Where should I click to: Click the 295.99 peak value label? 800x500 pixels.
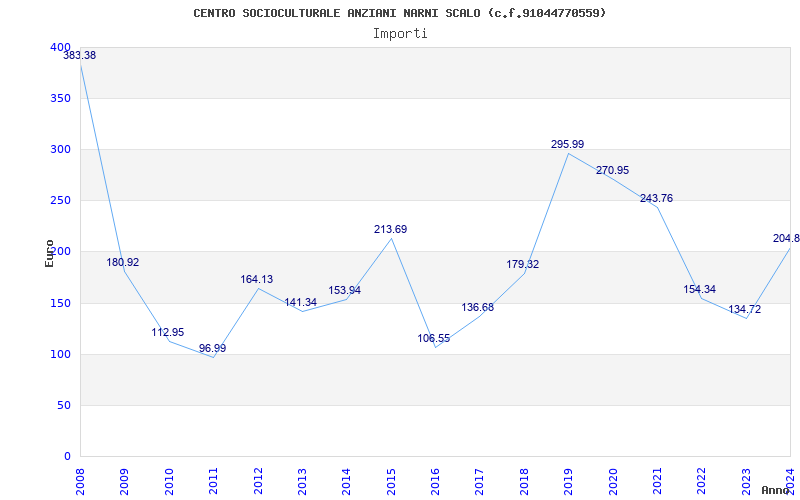click(567, 144)
